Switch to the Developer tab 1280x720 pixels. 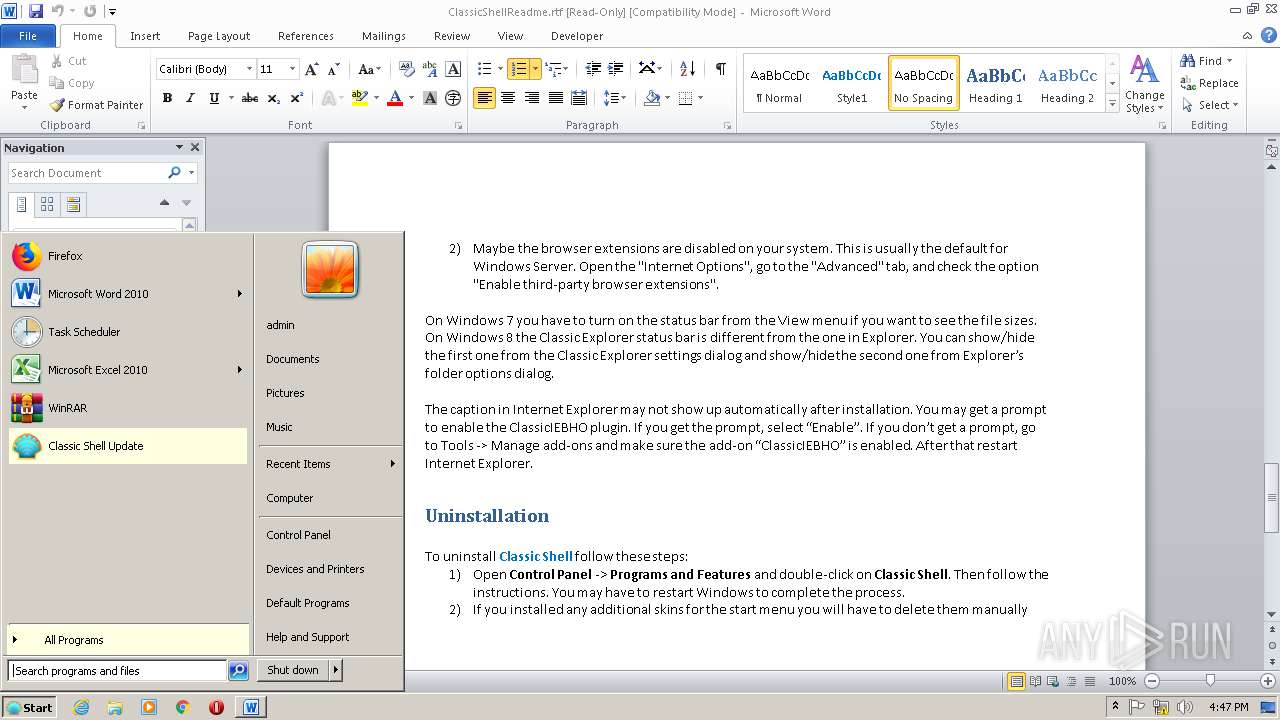pyautogui.click(x=577, y=36)
